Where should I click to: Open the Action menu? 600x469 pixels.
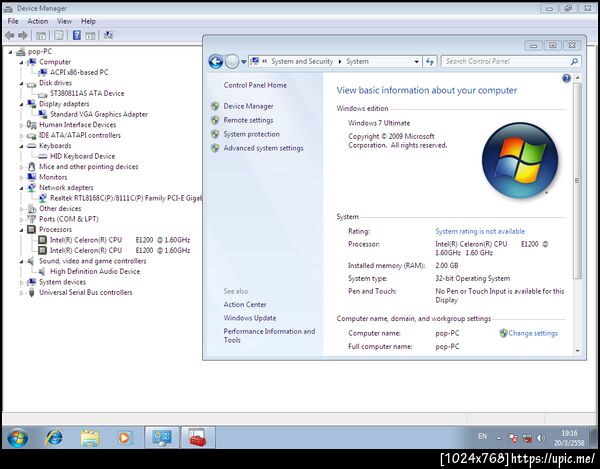38,21
